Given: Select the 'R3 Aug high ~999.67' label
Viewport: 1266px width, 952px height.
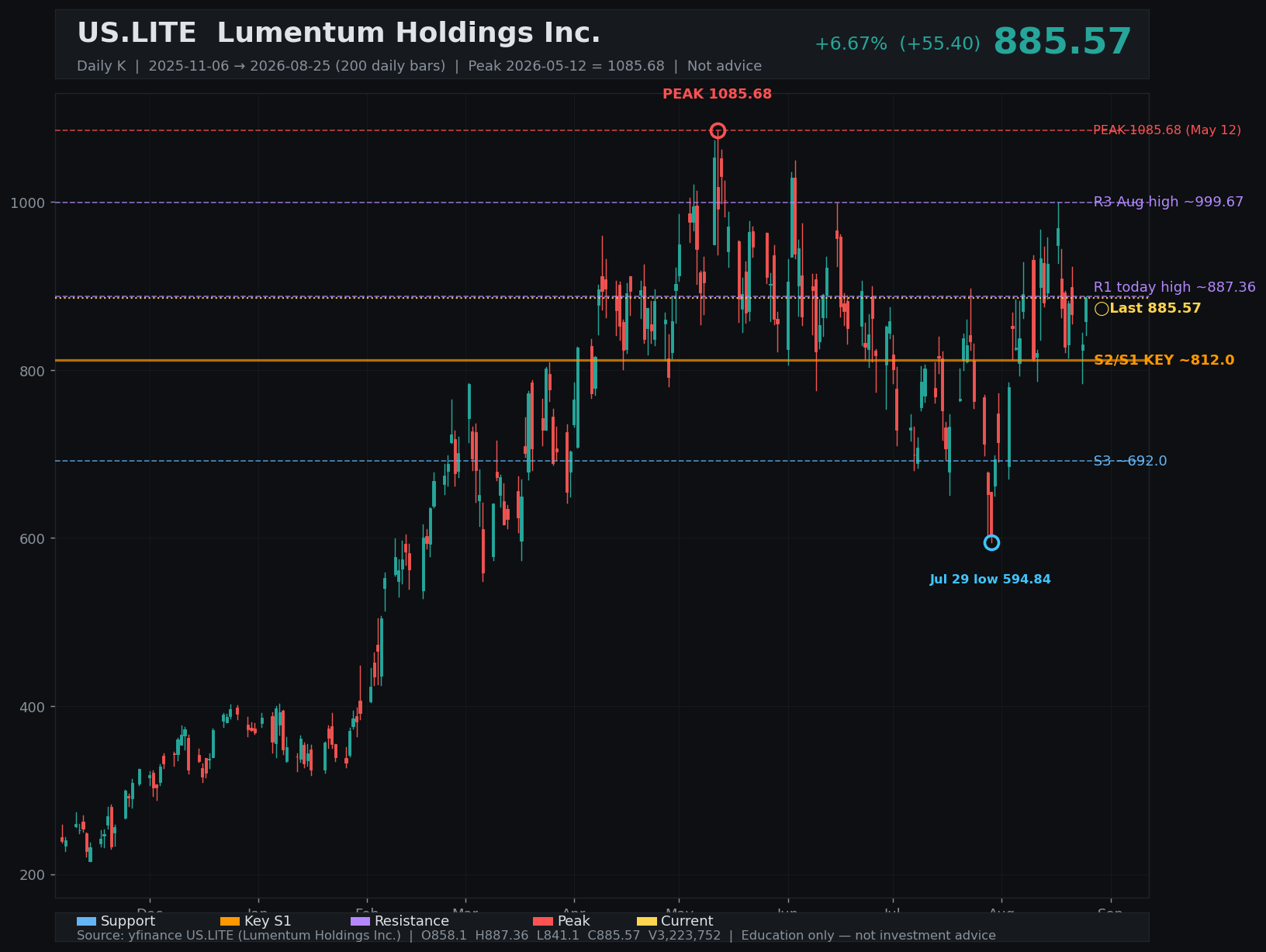Looking at the screenshot, I should point(1168,202).
